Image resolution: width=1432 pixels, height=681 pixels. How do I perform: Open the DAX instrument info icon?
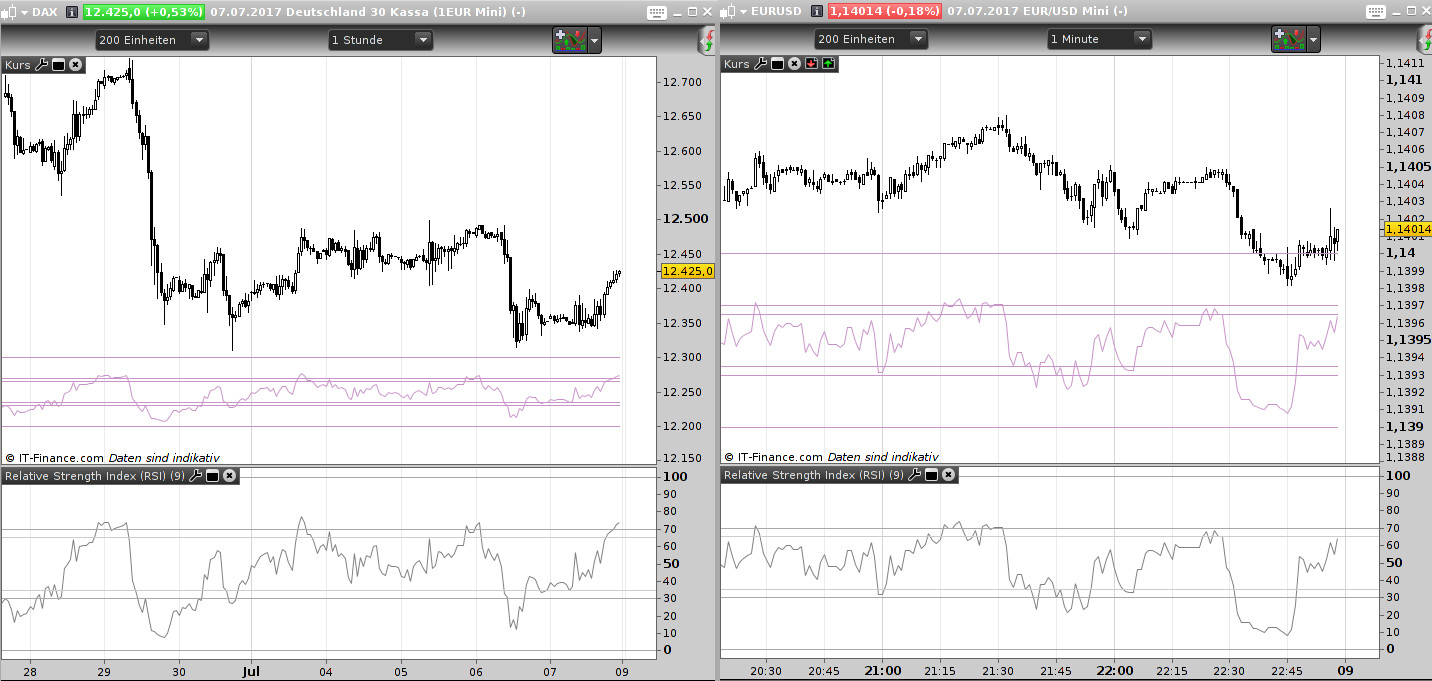(72, 12)
